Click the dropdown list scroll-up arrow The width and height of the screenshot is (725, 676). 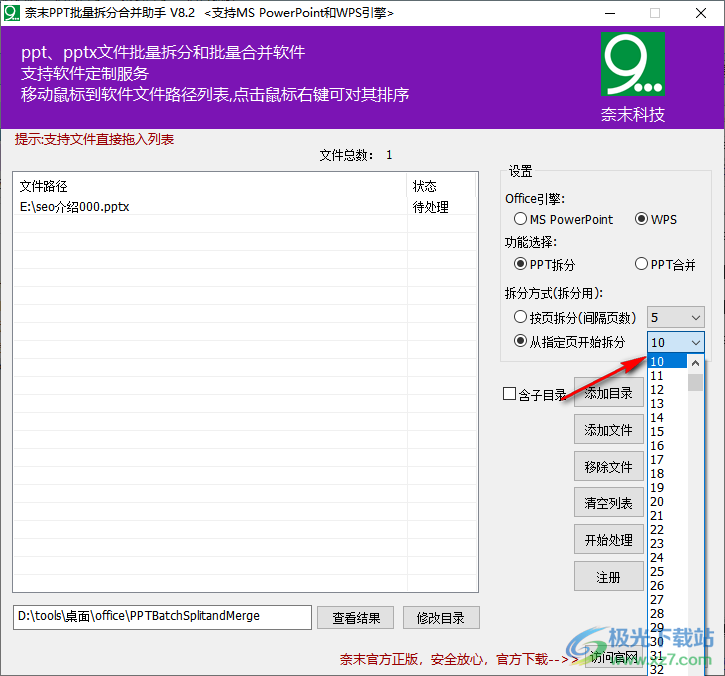click(x=695, y=363)
